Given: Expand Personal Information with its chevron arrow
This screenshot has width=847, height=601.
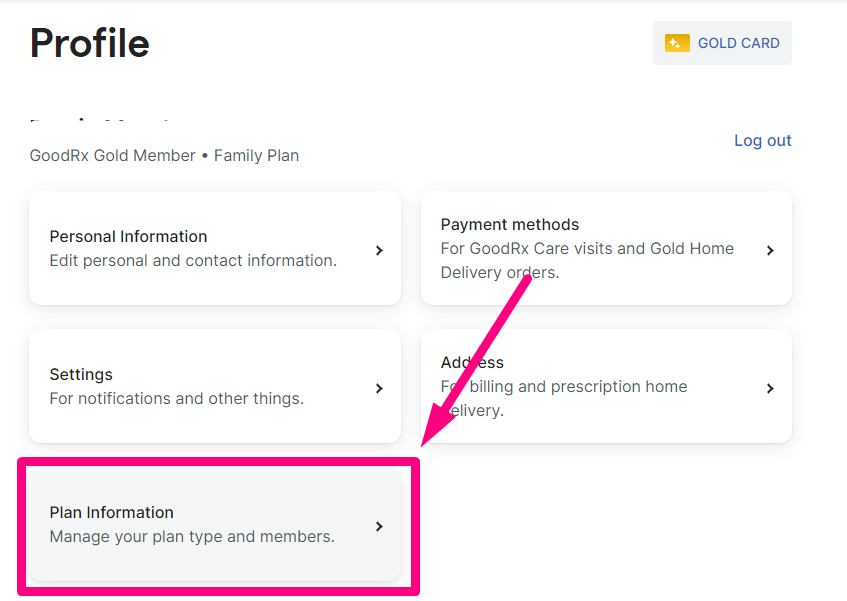Looking at the screenshot, I should 379,251.
